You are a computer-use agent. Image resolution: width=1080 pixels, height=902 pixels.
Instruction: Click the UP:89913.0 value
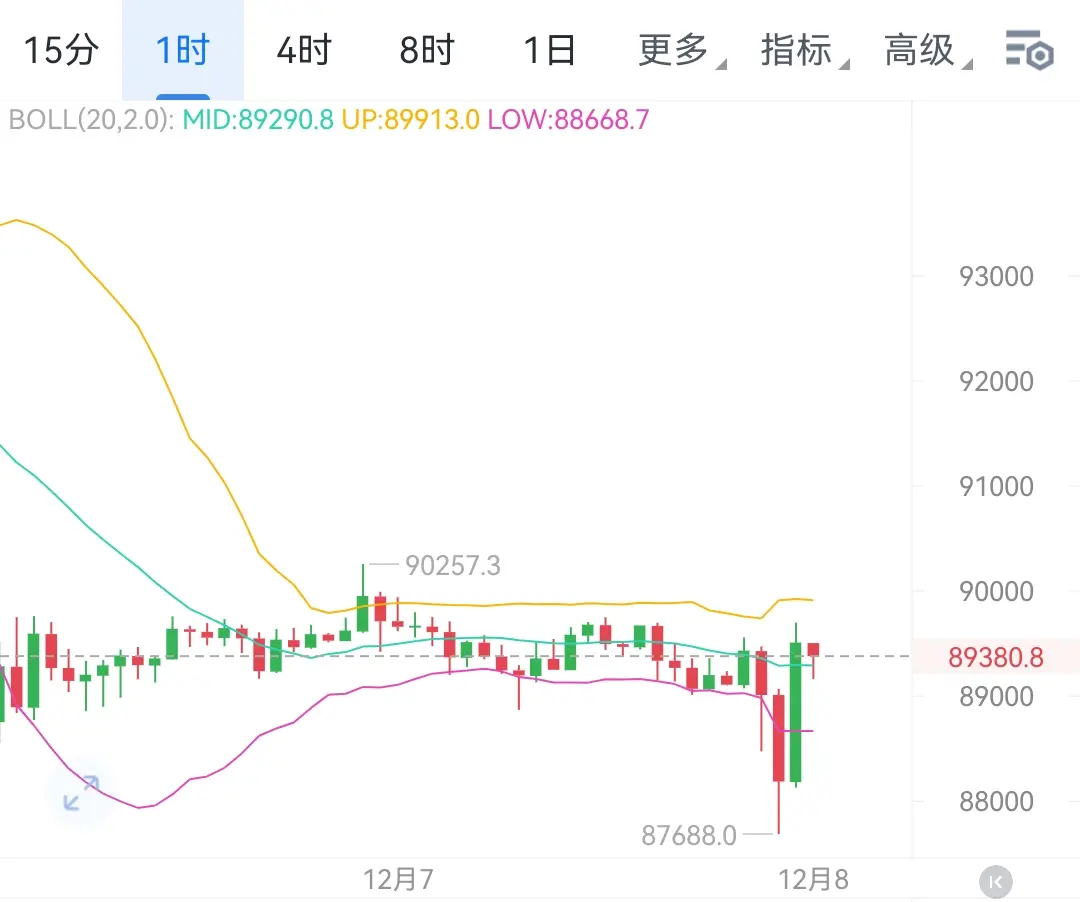[x=411, y=120]
